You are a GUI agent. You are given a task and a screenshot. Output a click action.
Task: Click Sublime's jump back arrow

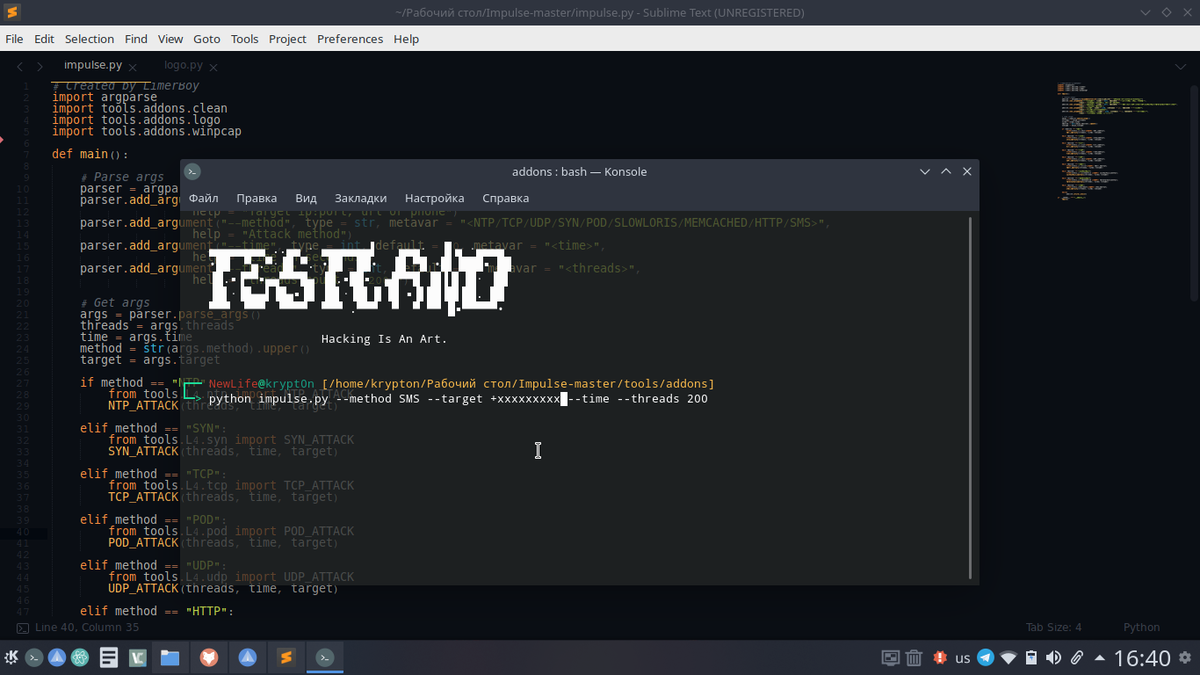[x=19, y=66]
